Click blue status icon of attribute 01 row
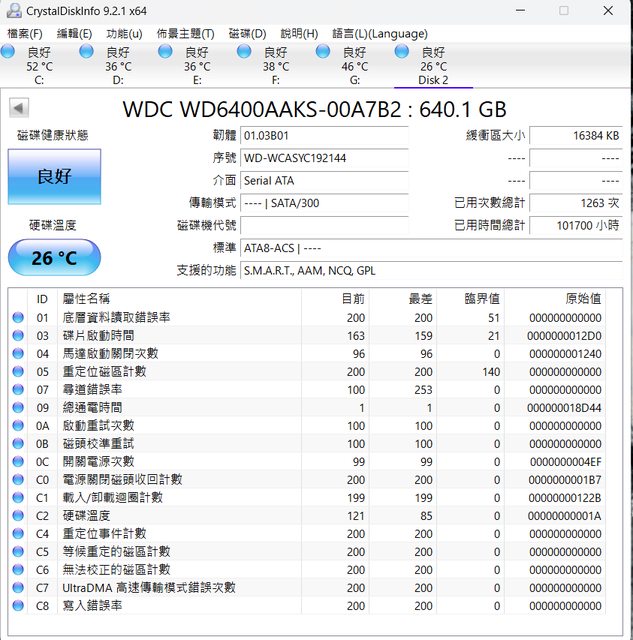The image size is (633, 640). point(18,317)
